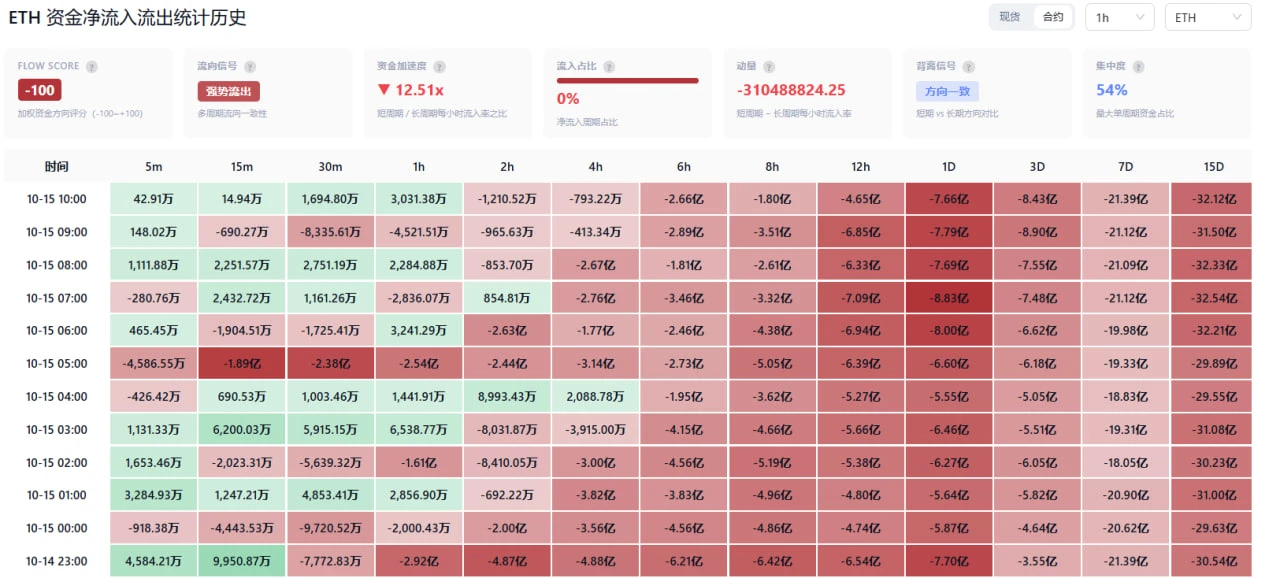
Task: Click the question mark icon next to 背离信号
Action: coord(970,67)
